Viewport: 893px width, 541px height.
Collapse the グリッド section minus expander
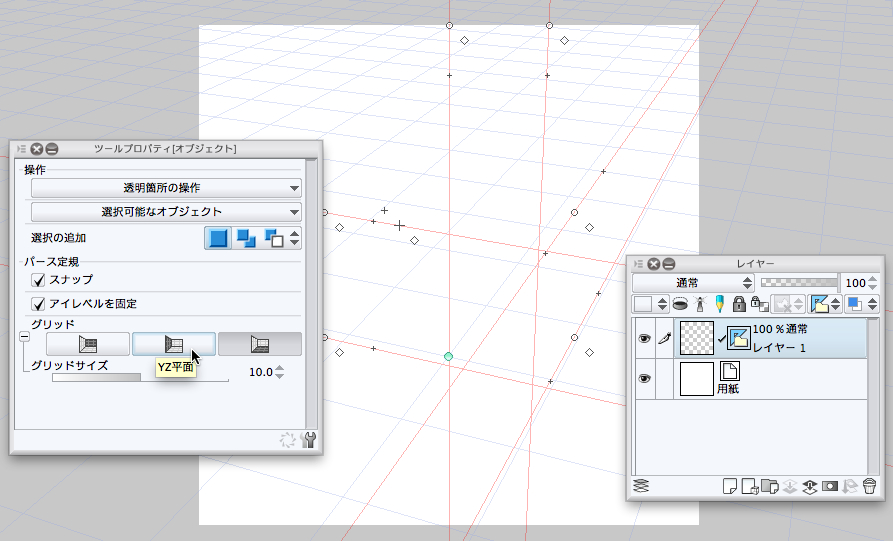click(24, 338)
